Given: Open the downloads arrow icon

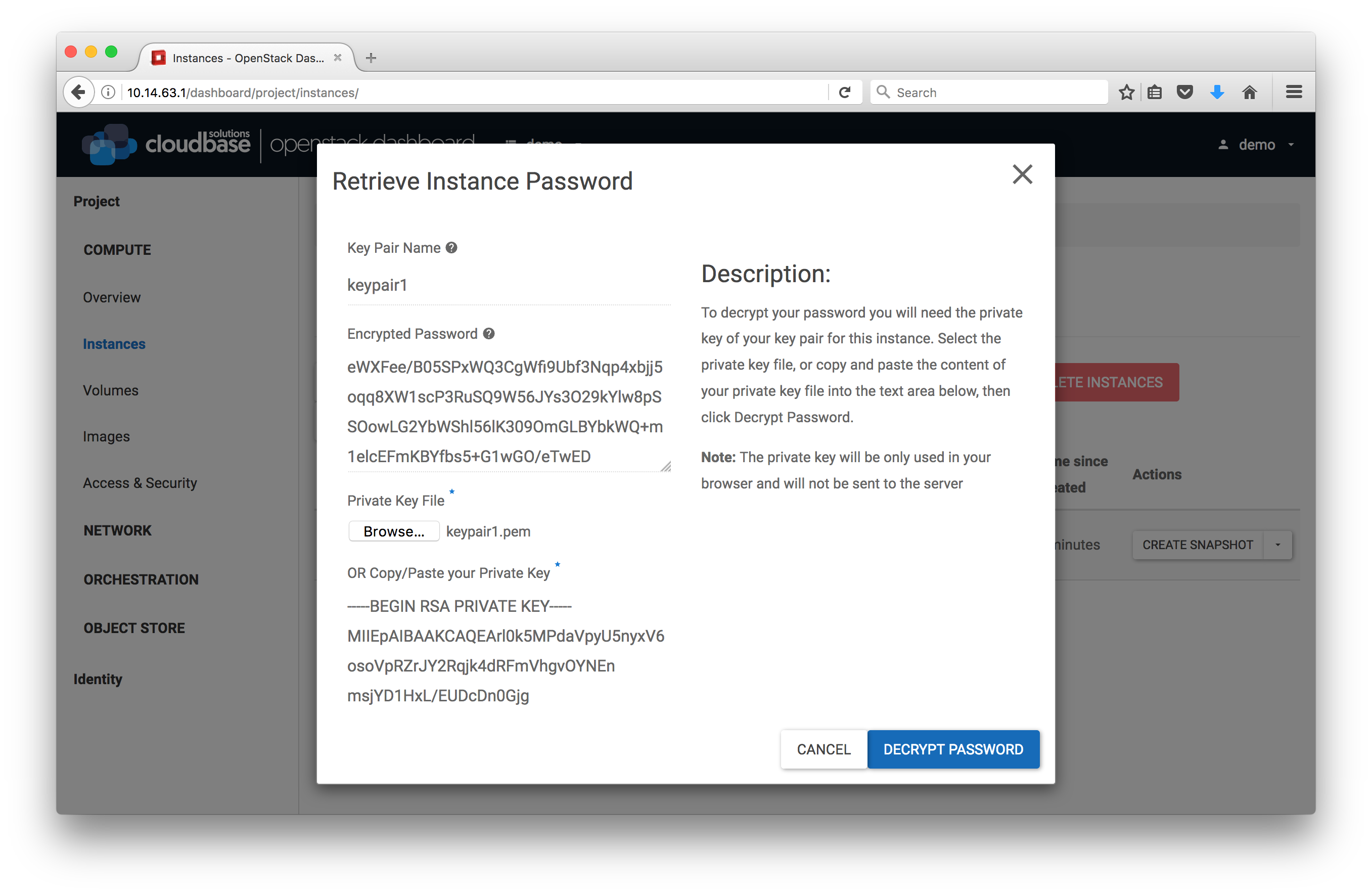Looking at the screenshot, I should coord(1217,92).
